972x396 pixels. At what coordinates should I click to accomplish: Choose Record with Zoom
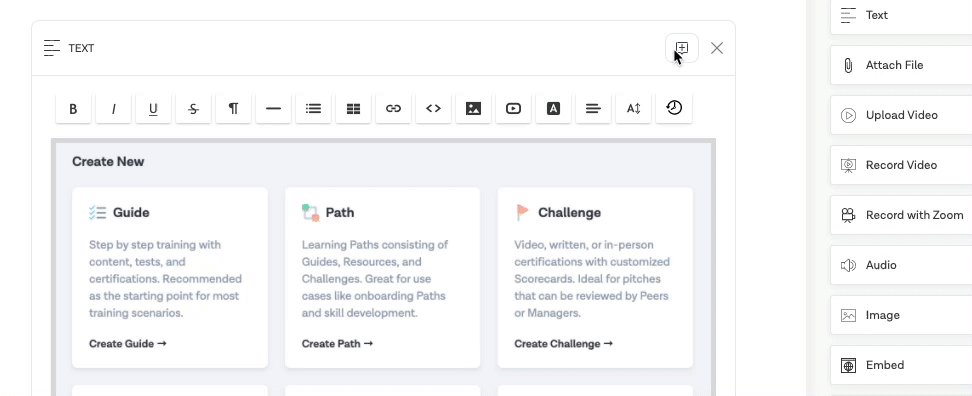[901, 215]
